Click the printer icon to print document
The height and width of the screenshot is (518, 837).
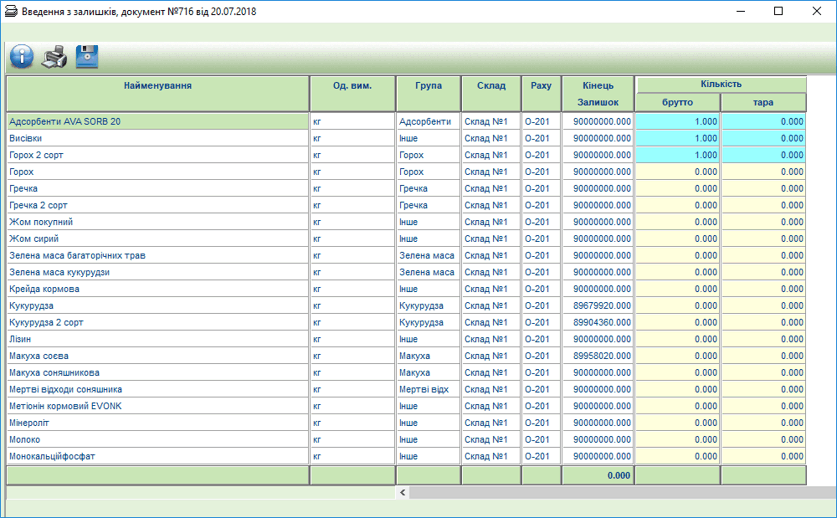[x=54, y=57]
